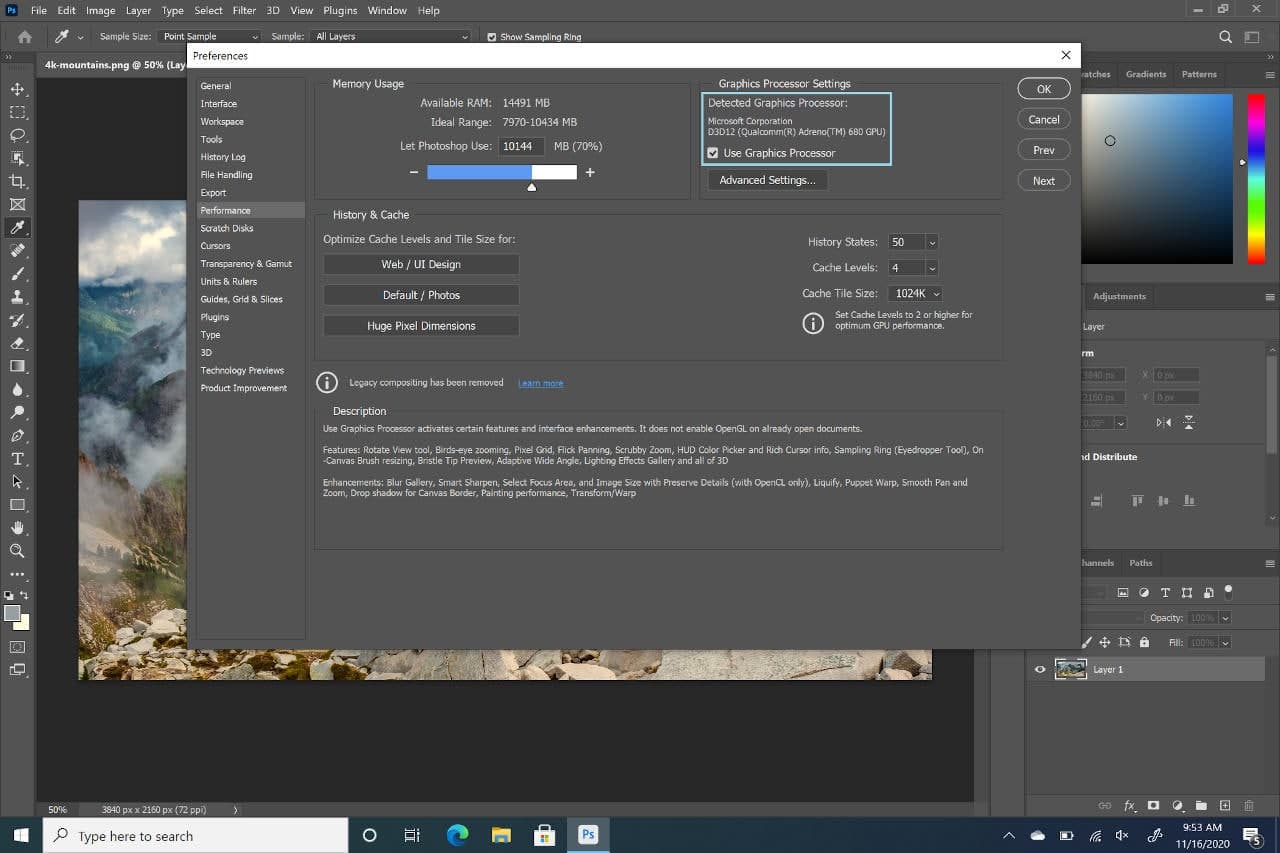Add a layer mask to Layer 1

pos(1152,805)
